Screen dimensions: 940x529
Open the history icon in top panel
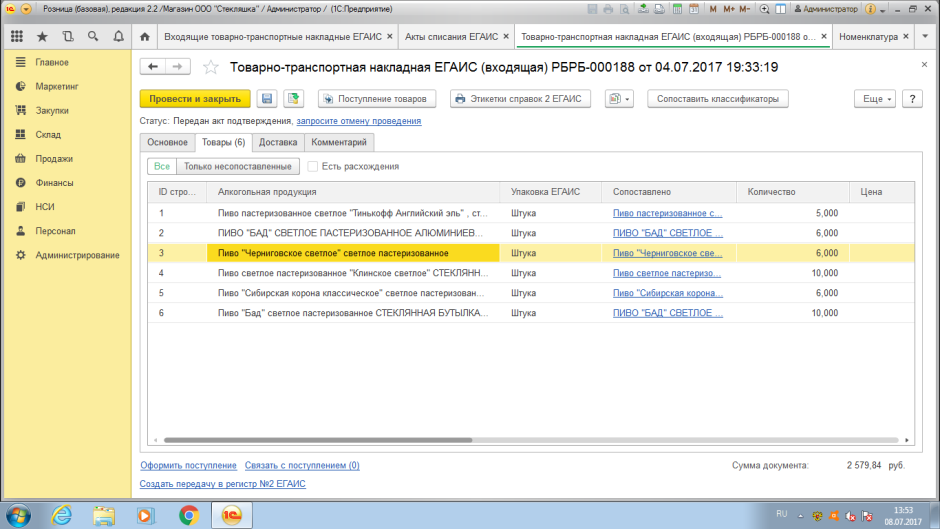[x=68, y=37]
